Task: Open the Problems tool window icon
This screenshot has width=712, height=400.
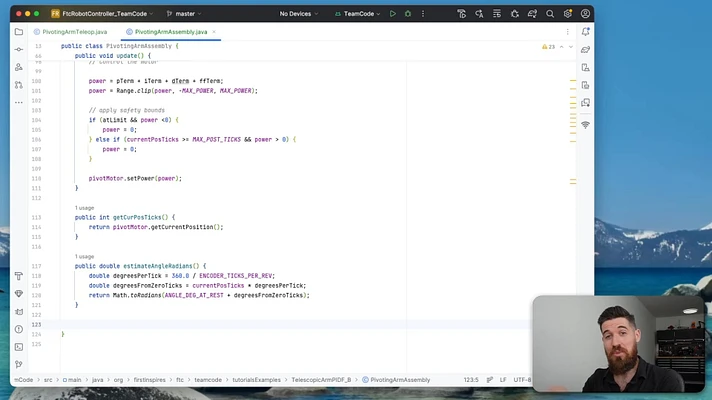Action: tap(19, 329)
